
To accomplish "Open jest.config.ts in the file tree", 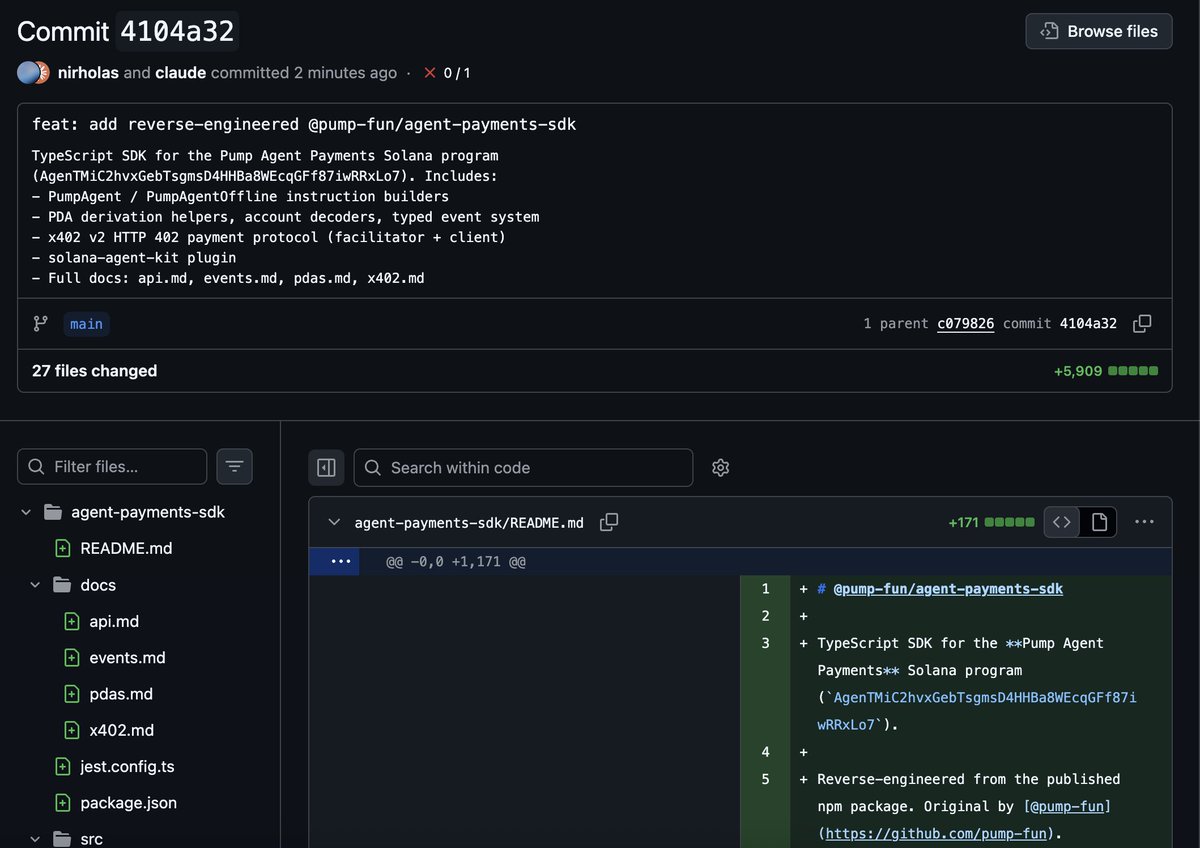I will pyautogui.click(x=127, y=766).
